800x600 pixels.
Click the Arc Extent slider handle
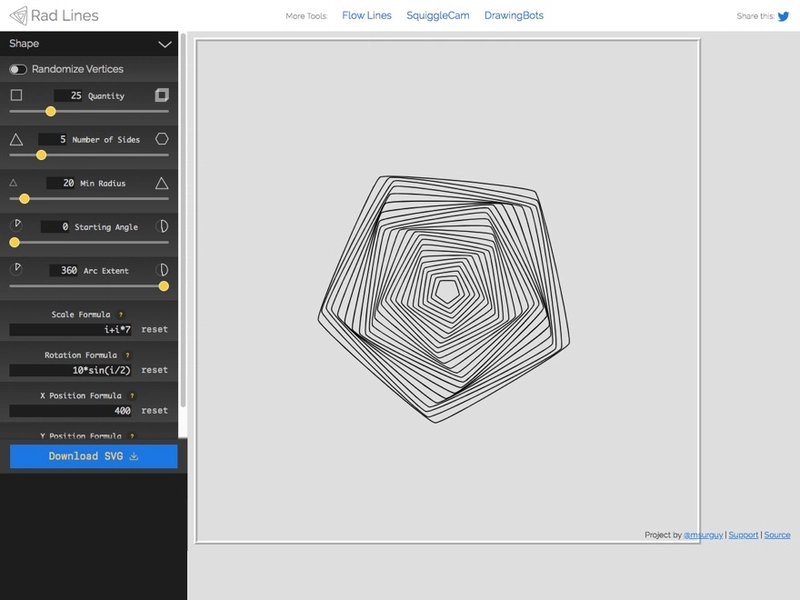pos(164,286)
